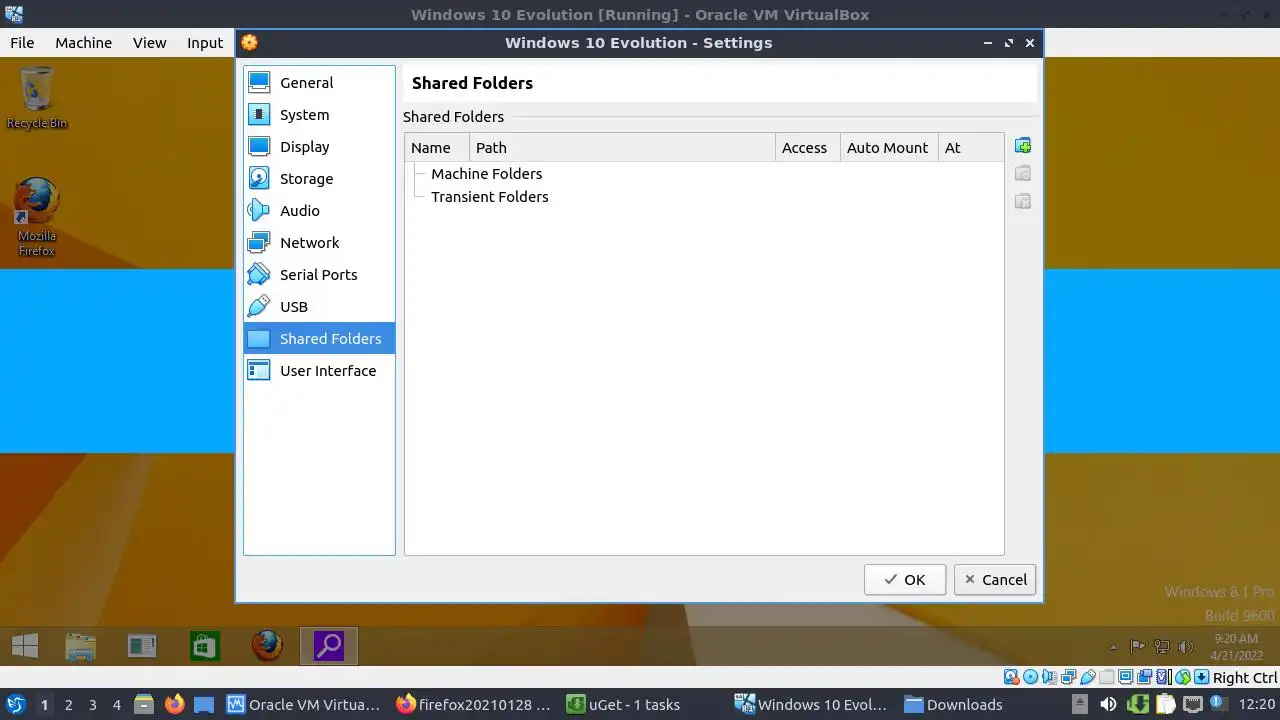Show hidden guest tray icons arrow

click(x=1113, y=647)
